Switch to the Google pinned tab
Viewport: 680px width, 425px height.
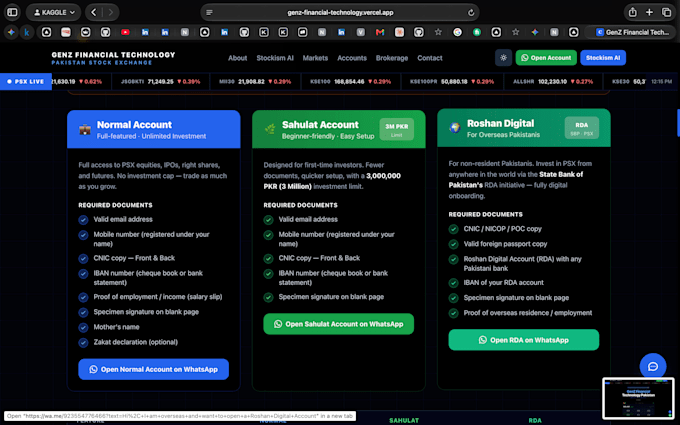[x=457, y=32]
